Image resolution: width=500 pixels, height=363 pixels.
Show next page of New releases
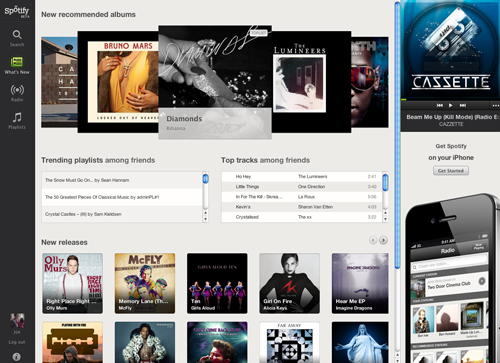coord(383,240)
